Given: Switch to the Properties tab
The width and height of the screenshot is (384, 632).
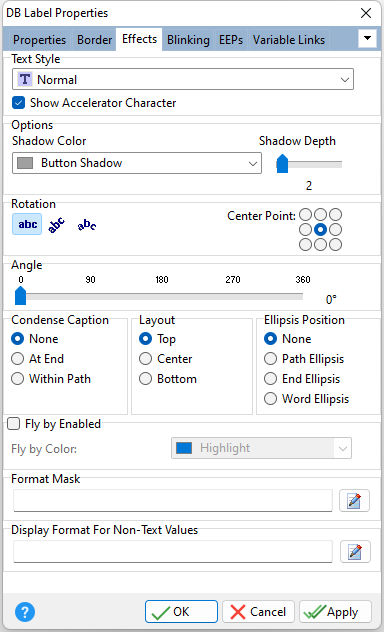Looking at the screenshot, I should click(39, 40).
